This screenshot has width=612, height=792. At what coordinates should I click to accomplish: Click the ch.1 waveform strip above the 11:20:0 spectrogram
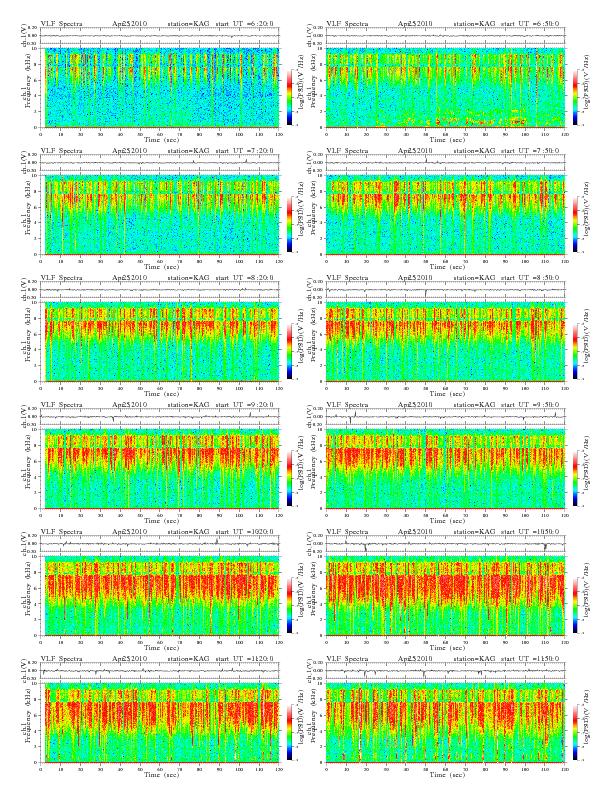pyautogui.click(x=160, y=671)
